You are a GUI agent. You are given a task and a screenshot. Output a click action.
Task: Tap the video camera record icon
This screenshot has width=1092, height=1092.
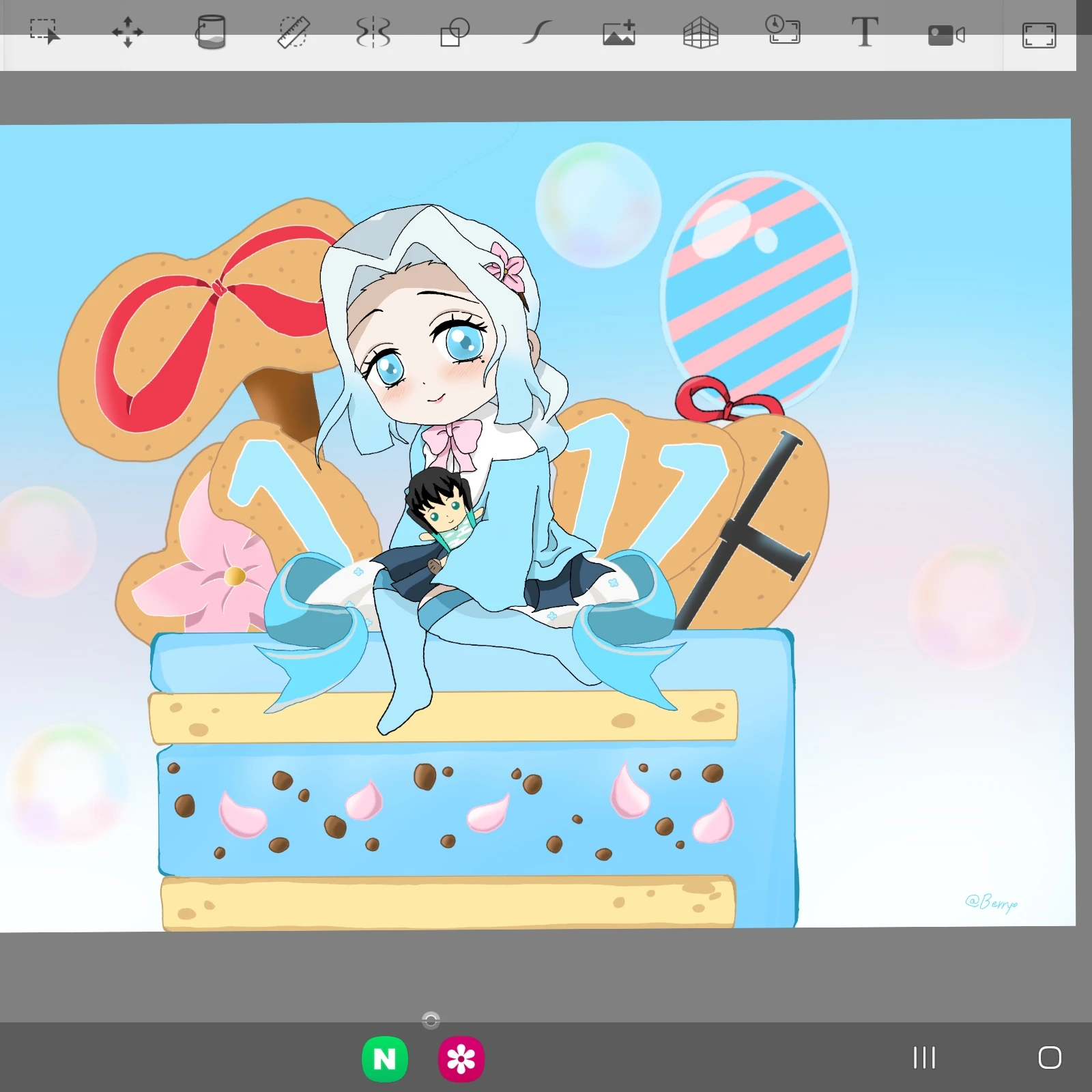point(947,35)
